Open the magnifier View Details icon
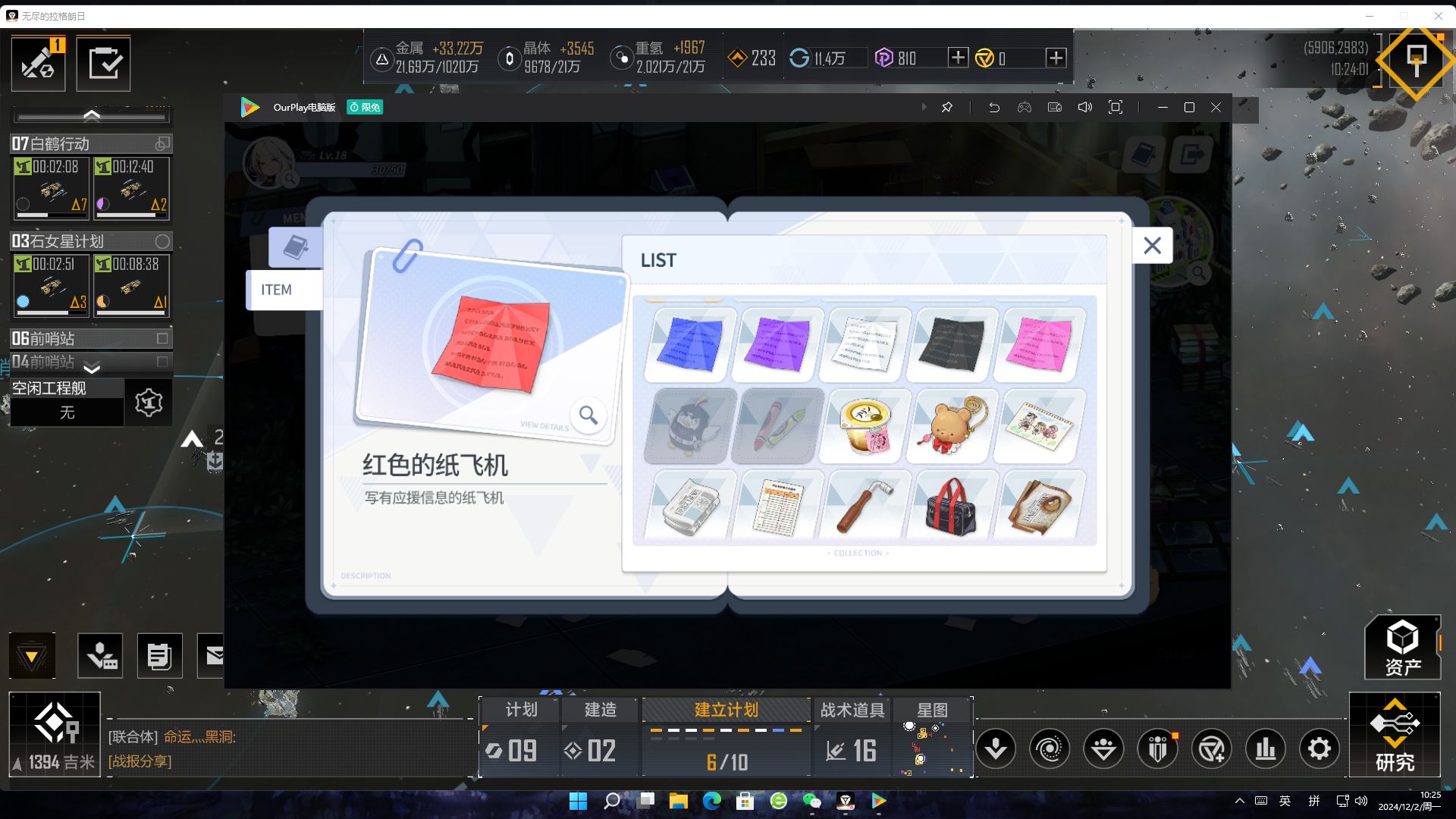 click(588, 415)
